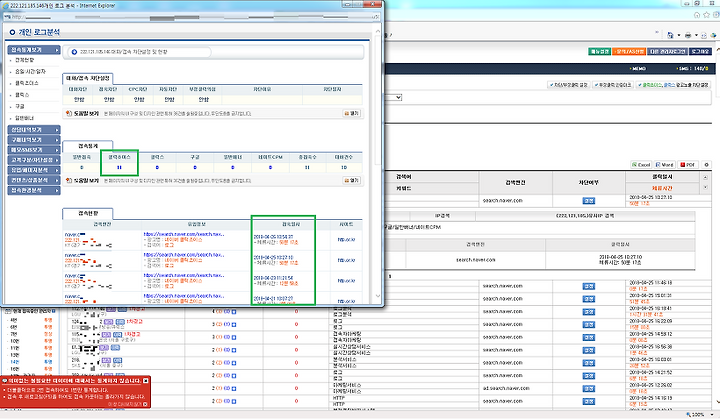The width and height of the screenshot is (720, 419).
Task: Click the 구글 count 0 in the statistics table
Action: [195, 168]
